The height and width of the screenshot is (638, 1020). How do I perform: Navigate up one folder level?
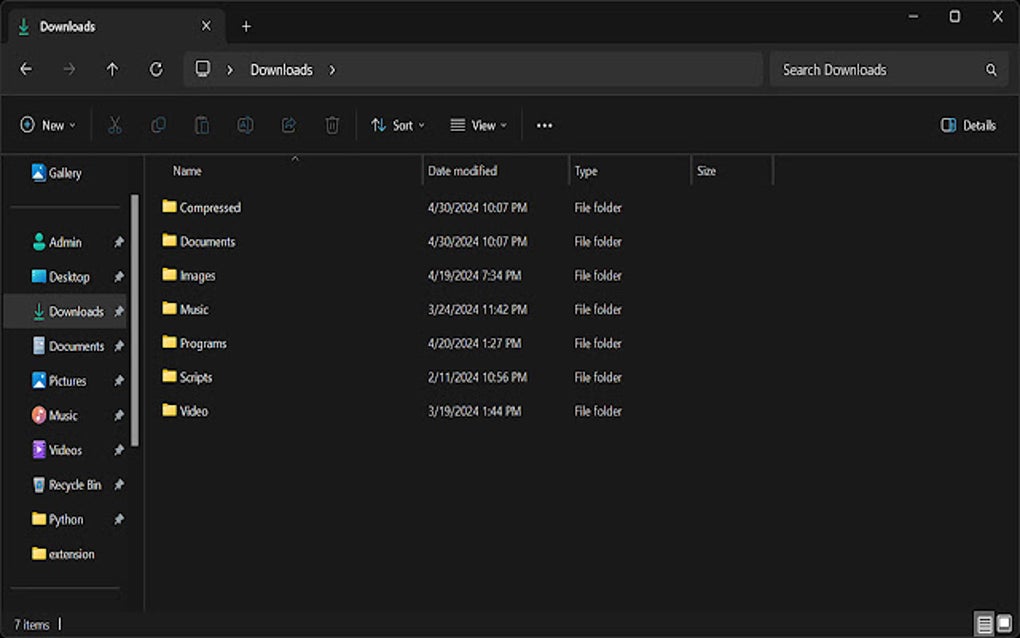pyautogui.click(x=112, y=69)
